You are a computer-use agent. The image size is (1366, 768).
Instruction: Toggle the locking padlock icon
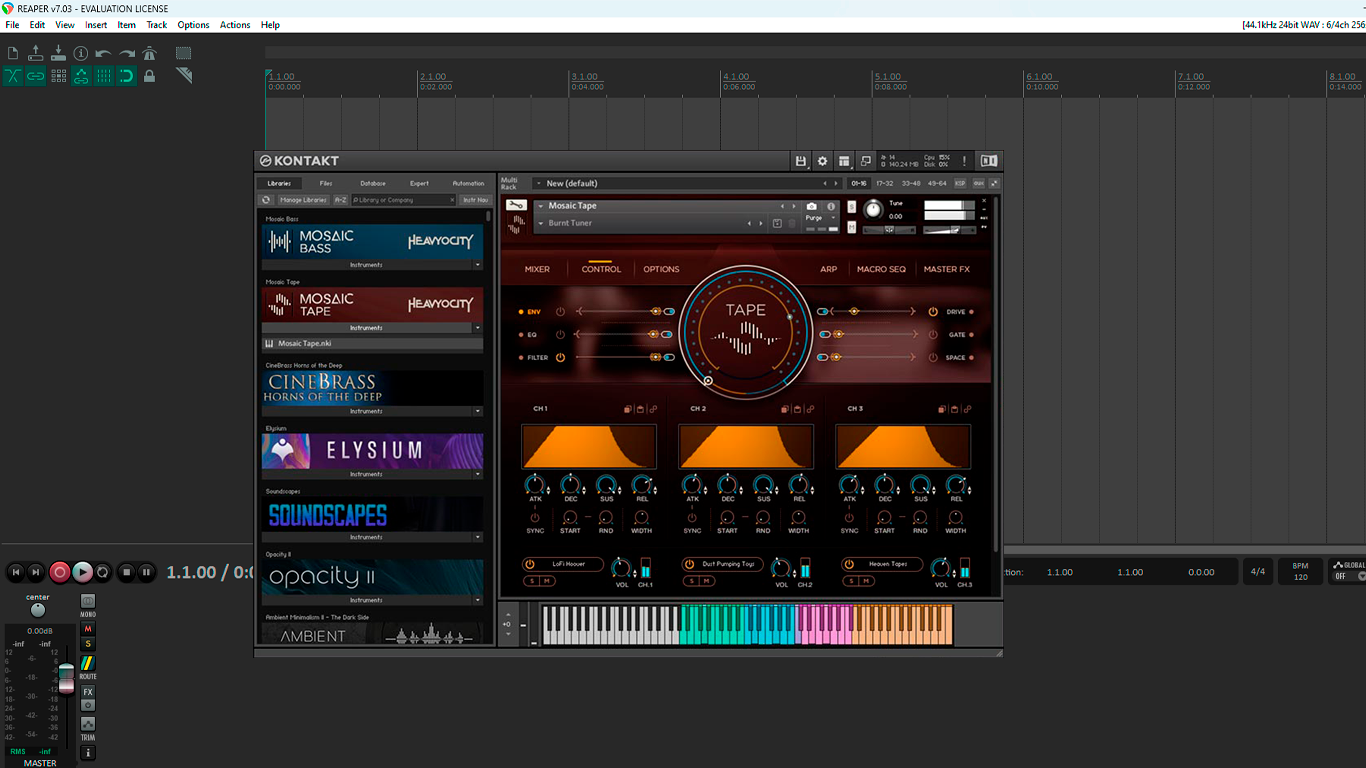tap(149, 76)
